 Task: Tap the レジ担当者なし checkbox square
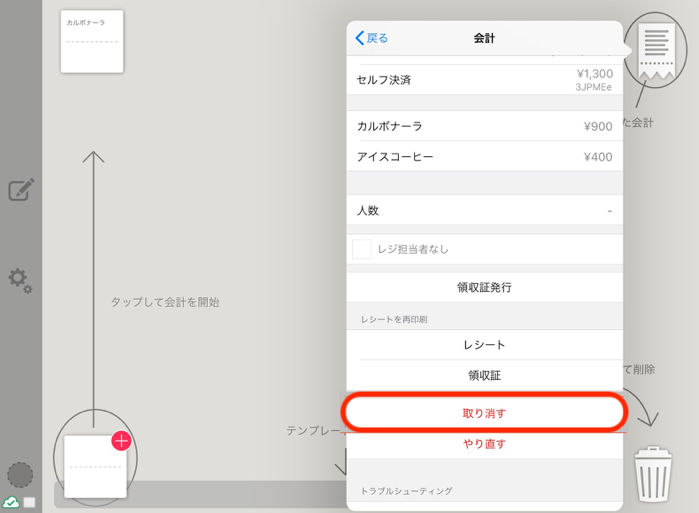(362, 249)
